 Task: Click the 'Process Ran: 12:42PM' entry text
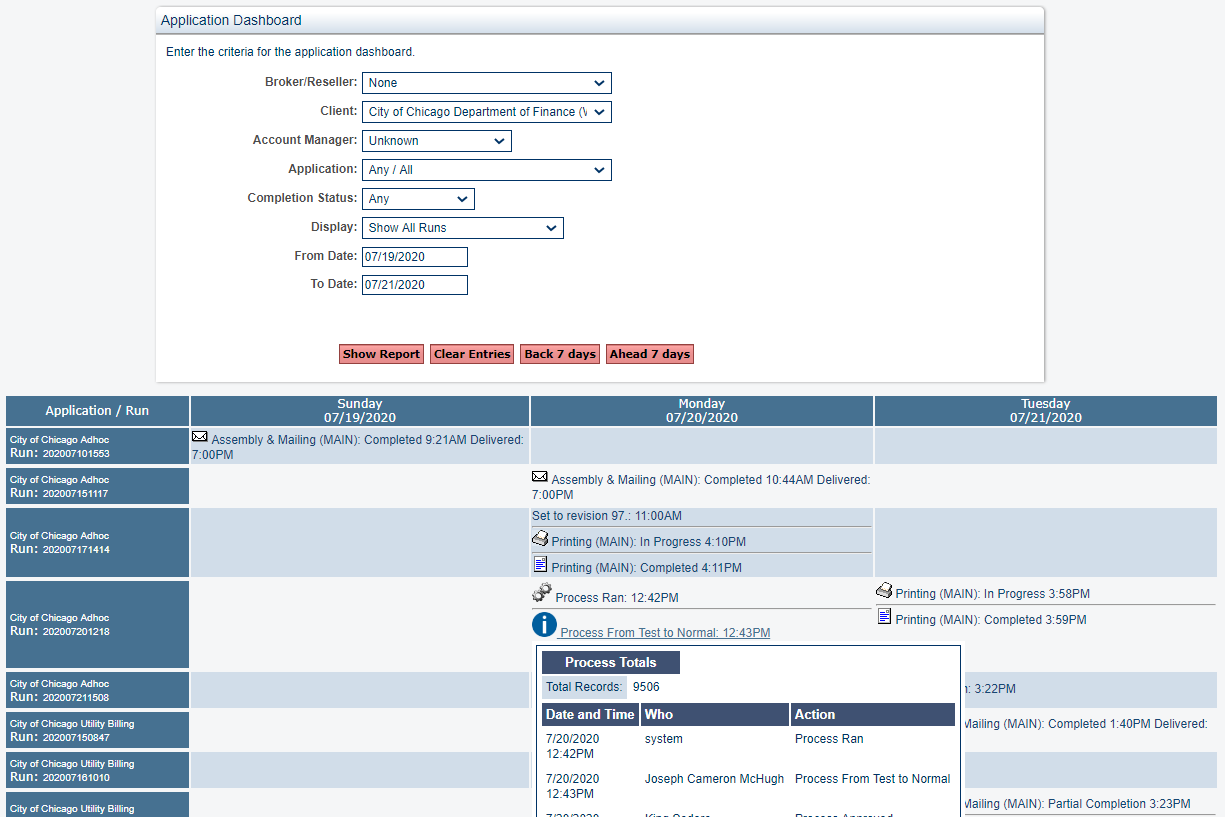[617, 598]
